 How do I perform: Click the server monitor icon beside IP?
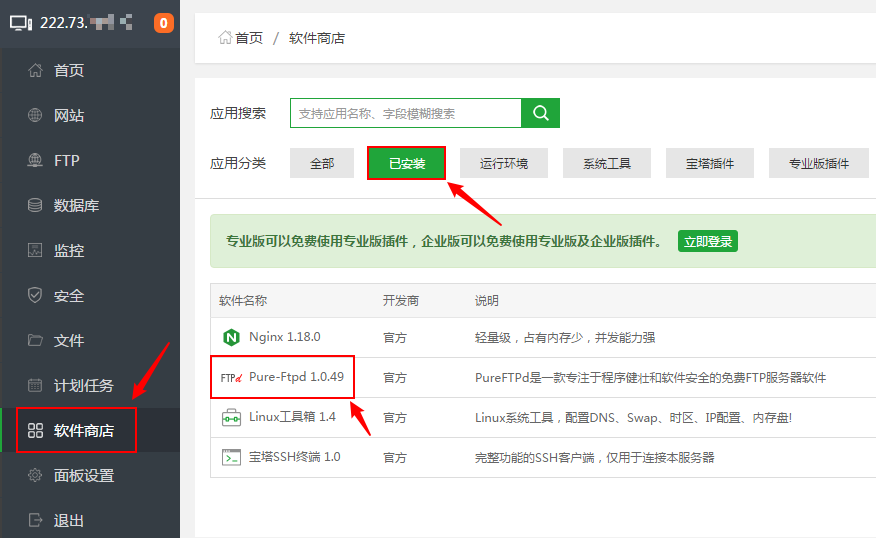pyautogui.click(x=21, y=22)
